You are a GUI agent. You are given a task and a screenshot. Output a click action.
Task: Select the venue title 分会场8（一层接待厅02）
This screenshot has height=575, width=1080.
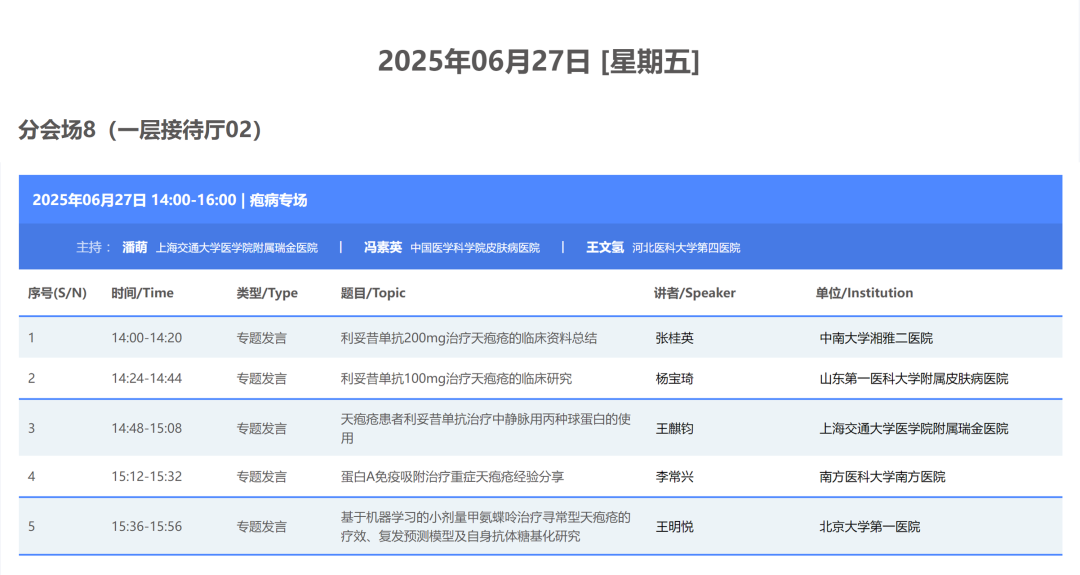[x=140, y=129]
